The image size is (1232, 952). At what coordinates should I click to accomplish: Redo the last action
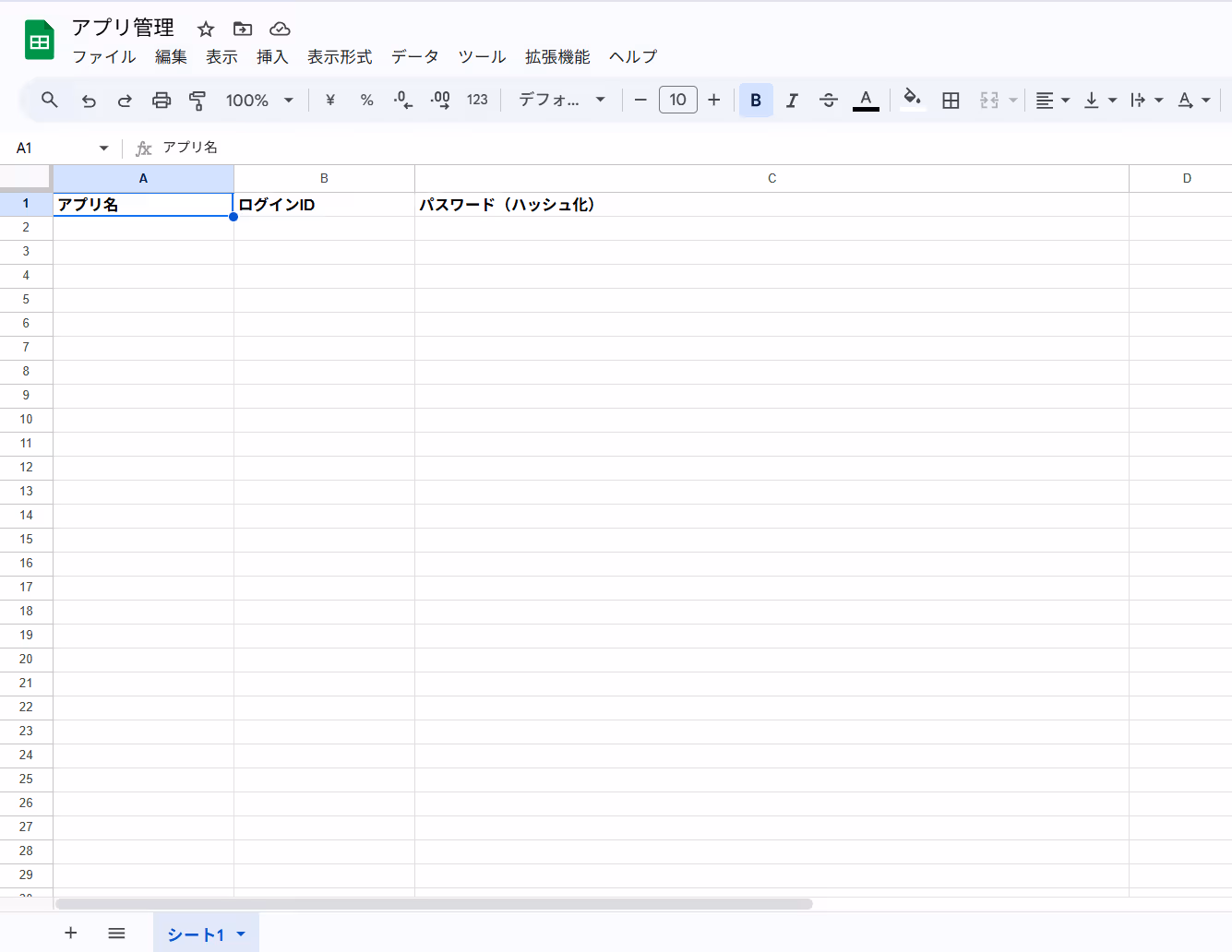point(125,100)
